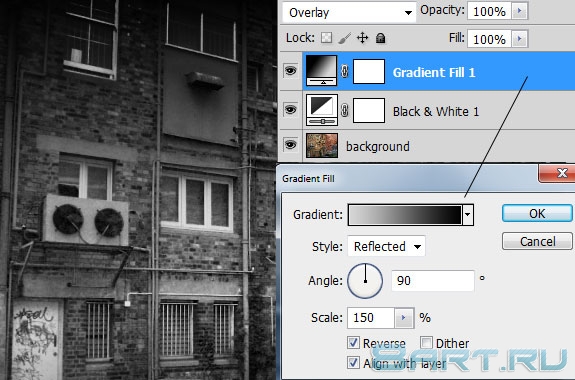
Task: Open the gradient picker arrow
Action: (468, 214)
